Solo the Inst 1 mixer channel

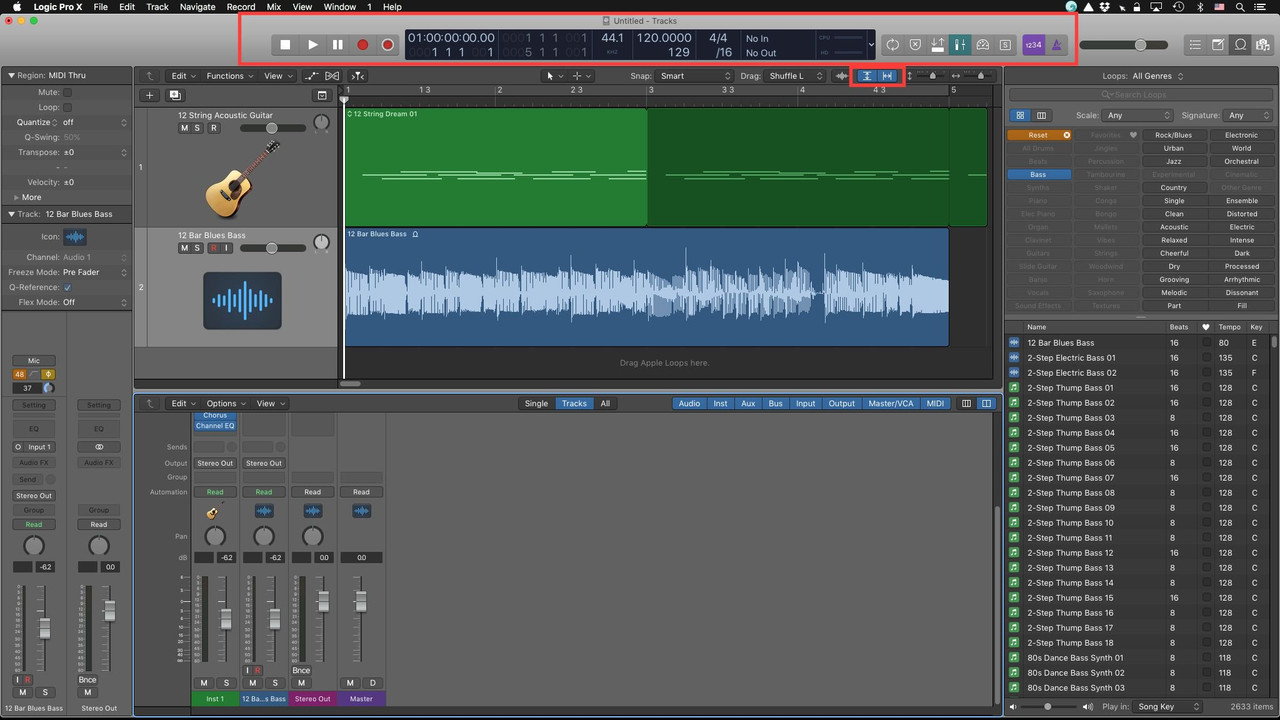click(x=227, y=683)
